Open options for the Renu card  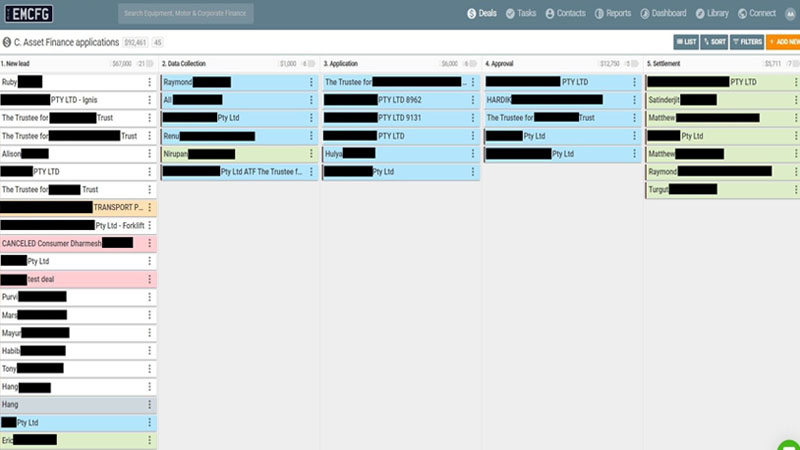pyautogui.click(x=311, y=136)
